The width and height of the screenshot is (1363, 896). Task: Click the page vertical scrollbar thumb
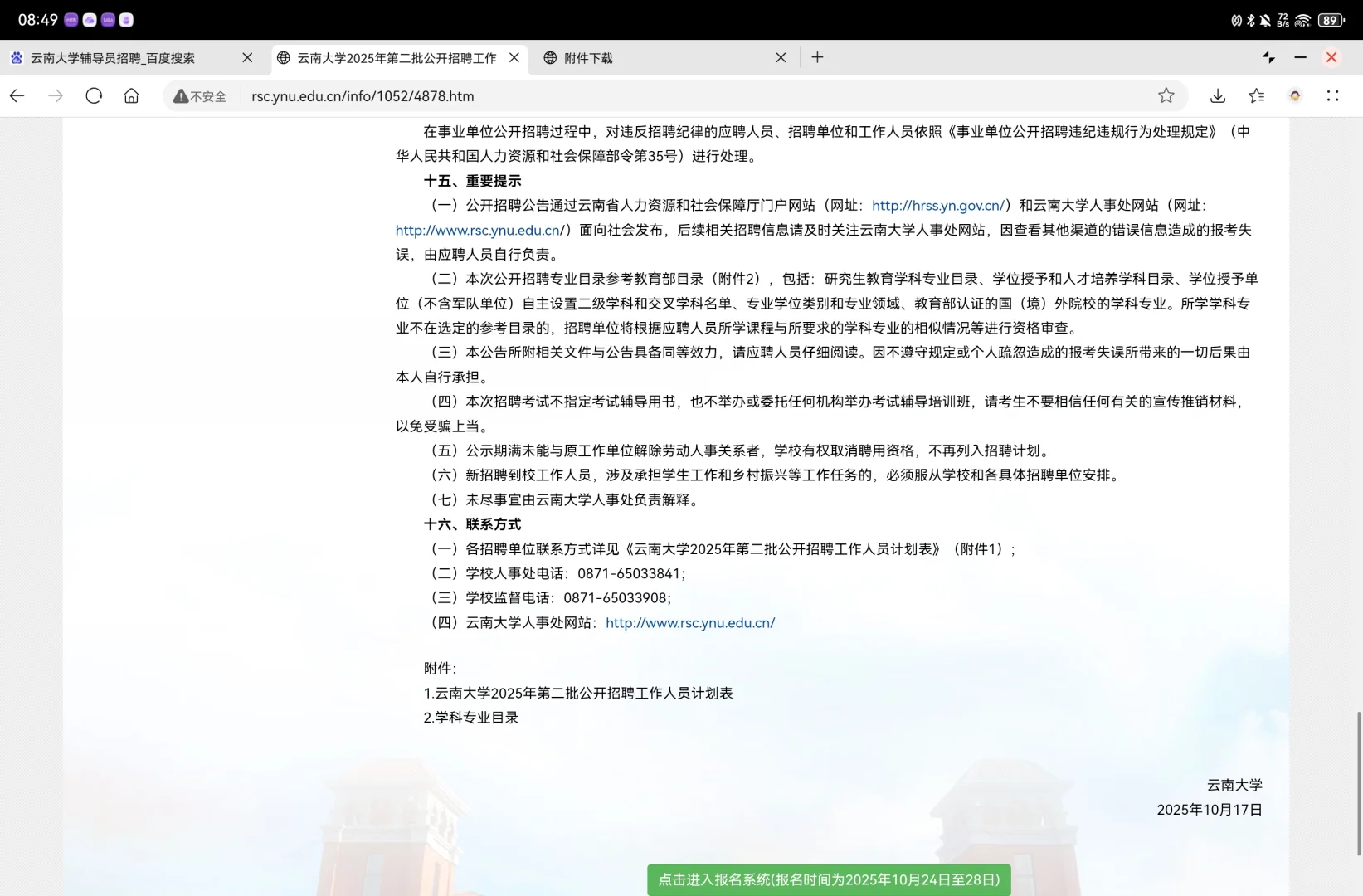[1359, 783]
